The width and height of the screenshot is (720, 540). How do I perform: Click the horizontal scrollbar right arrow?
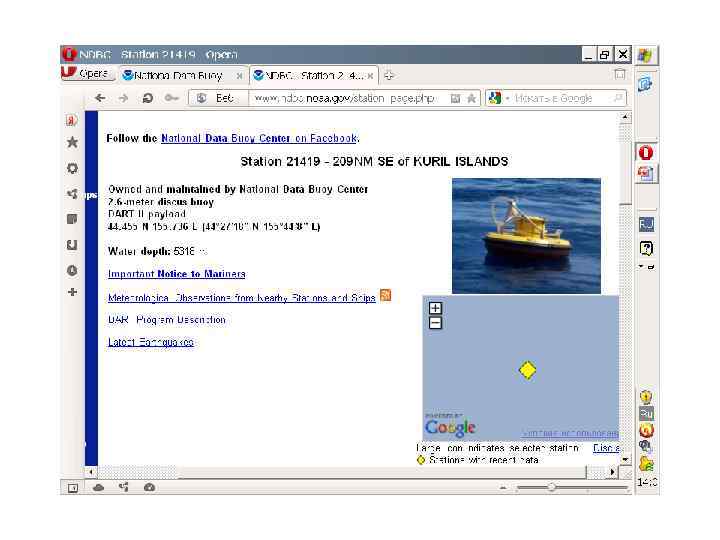point(612,472)
